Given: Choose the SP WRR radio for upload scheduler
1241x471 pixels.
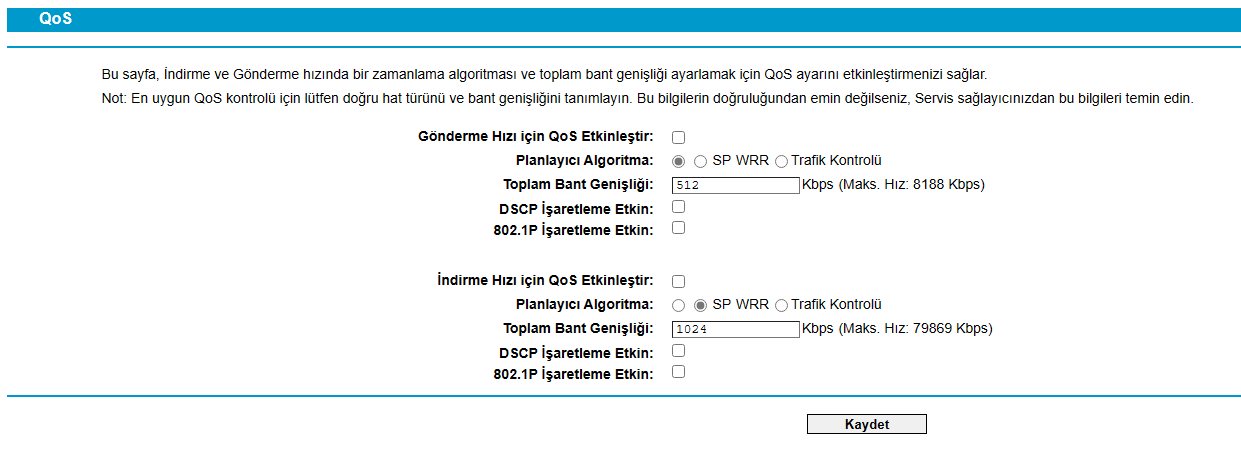Looking at the screenshot, I should [x=700, y=161].
